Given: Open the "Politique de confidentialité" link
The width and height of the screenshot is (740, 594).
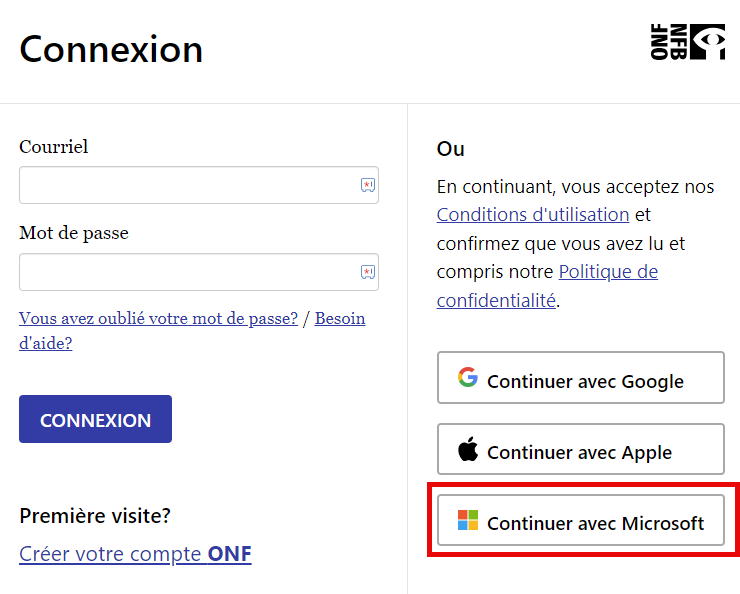Looking at the screenshot, I should [608, 272].
